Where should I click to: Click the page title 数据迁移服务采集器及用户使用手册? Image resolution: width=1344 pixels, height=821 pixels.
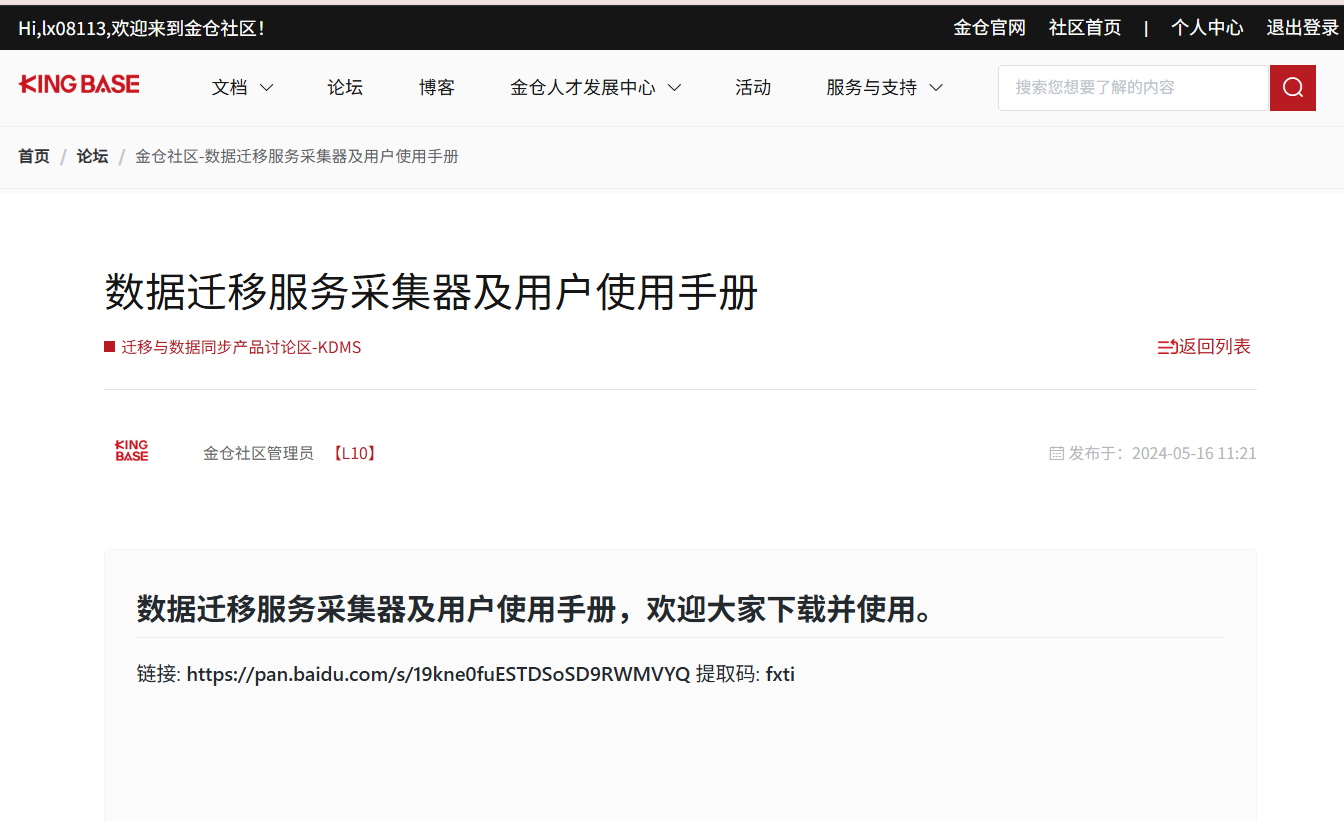pyautogui.click(x=431, y=293)
